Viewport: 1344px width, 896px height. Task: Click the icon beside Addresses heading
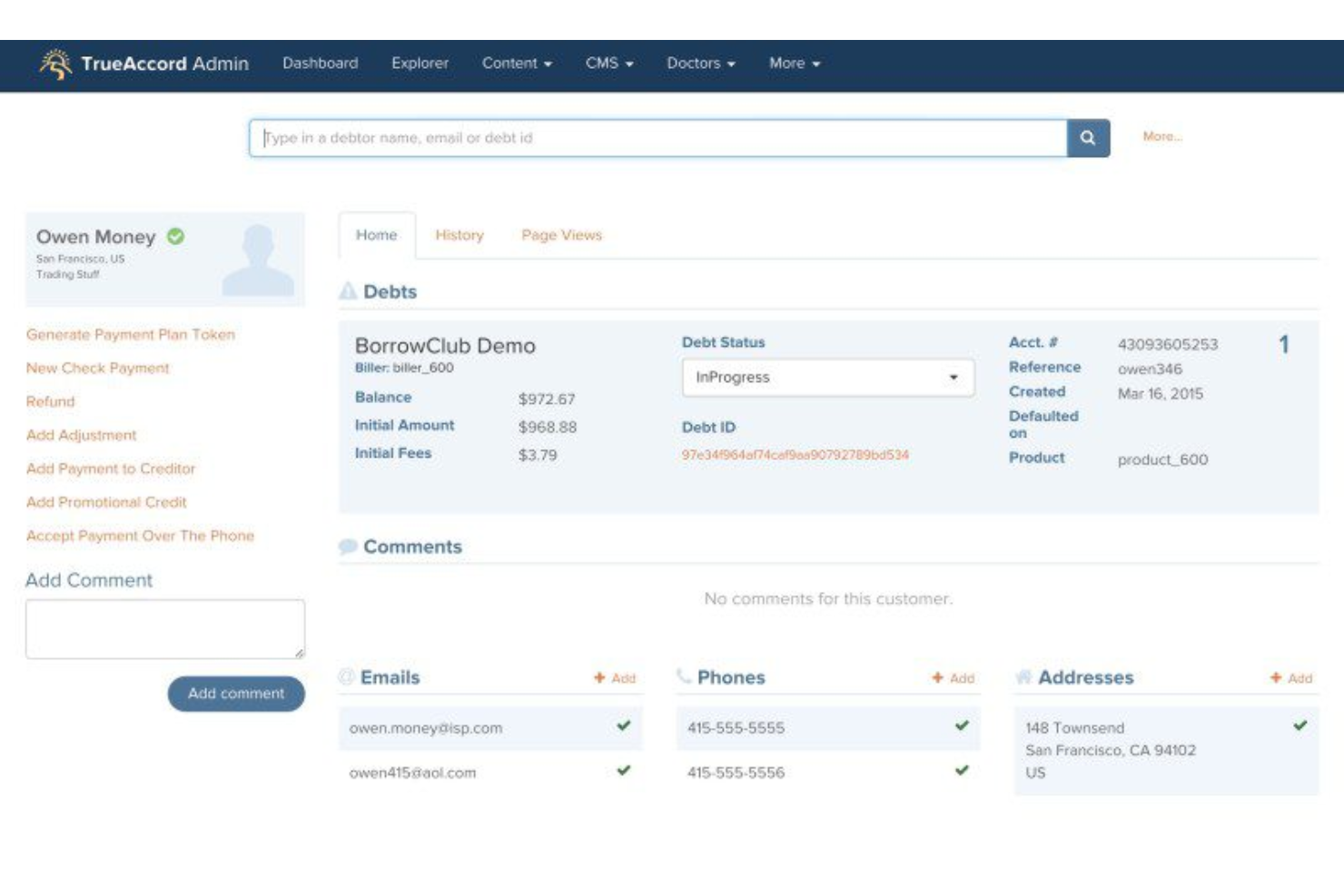click(1023, 677)
